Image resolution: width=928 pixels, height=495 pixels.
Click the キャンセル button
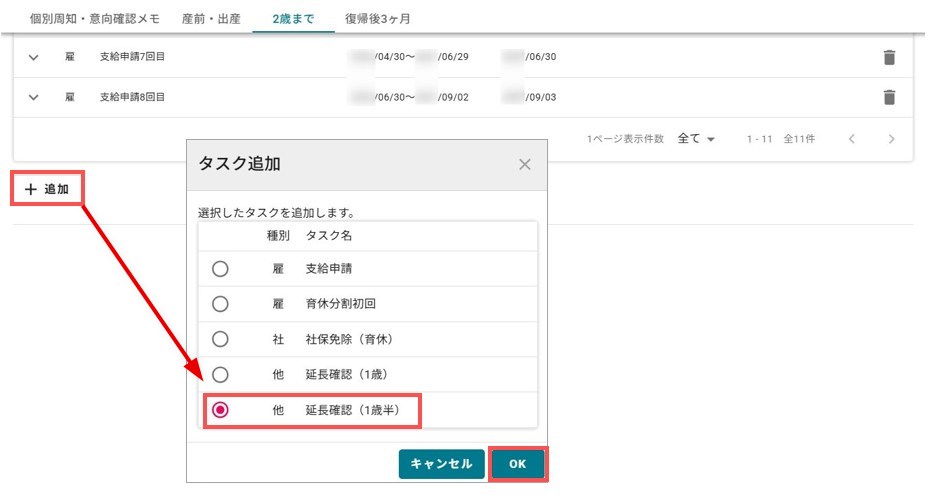[x=442, y=464]
